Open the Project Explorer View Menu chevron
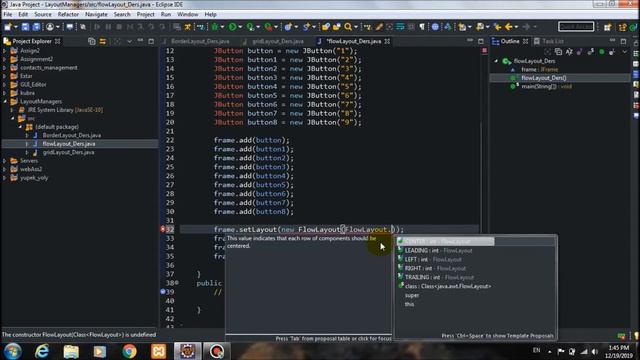The image size is (640, 360). pos(129,41)
